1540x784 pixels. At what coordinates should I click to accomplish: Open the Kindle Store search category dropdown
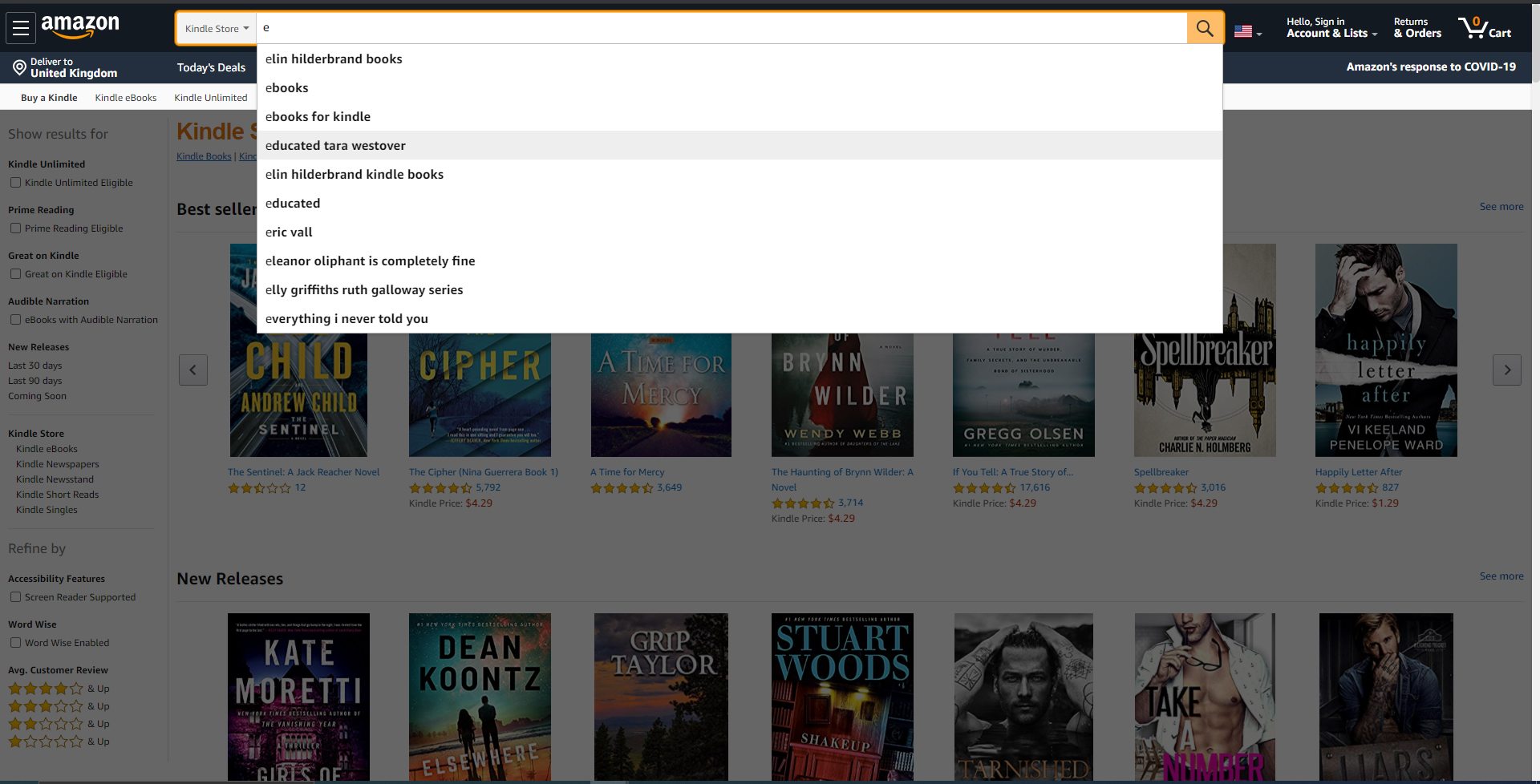[x=217, y=28]
